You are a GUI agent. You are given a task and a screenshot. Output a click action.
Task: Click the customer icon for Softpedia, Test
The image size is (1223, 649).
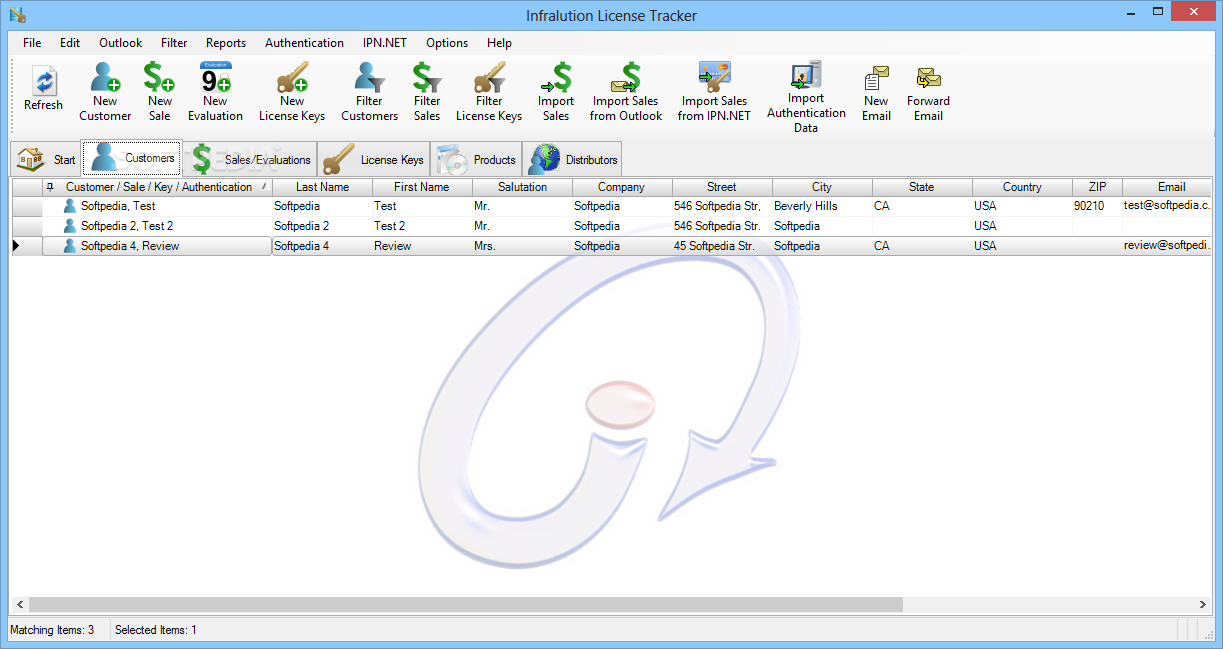[x=70, y=206]
